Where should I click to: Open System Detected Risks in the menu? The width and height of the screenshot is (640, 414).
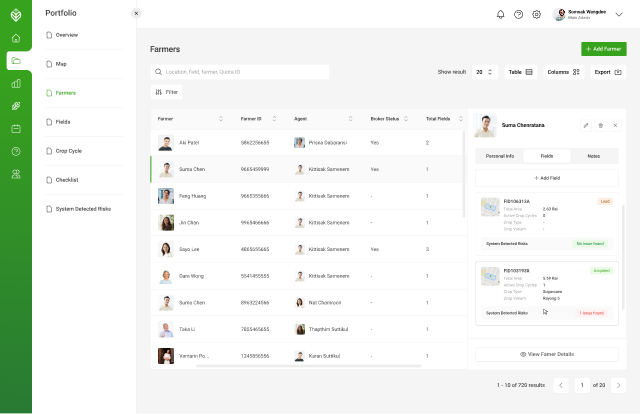(x=84, y=209)
